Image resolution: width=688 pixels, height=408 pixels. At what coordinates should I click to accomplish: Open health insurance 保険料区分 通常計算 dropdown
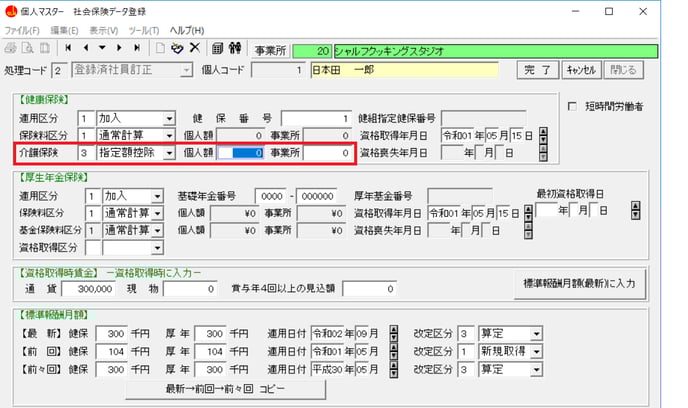169,136
